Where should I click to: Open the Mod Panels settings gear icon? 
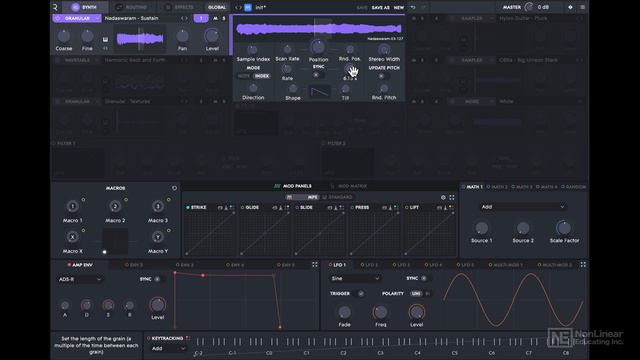[443, 198]
